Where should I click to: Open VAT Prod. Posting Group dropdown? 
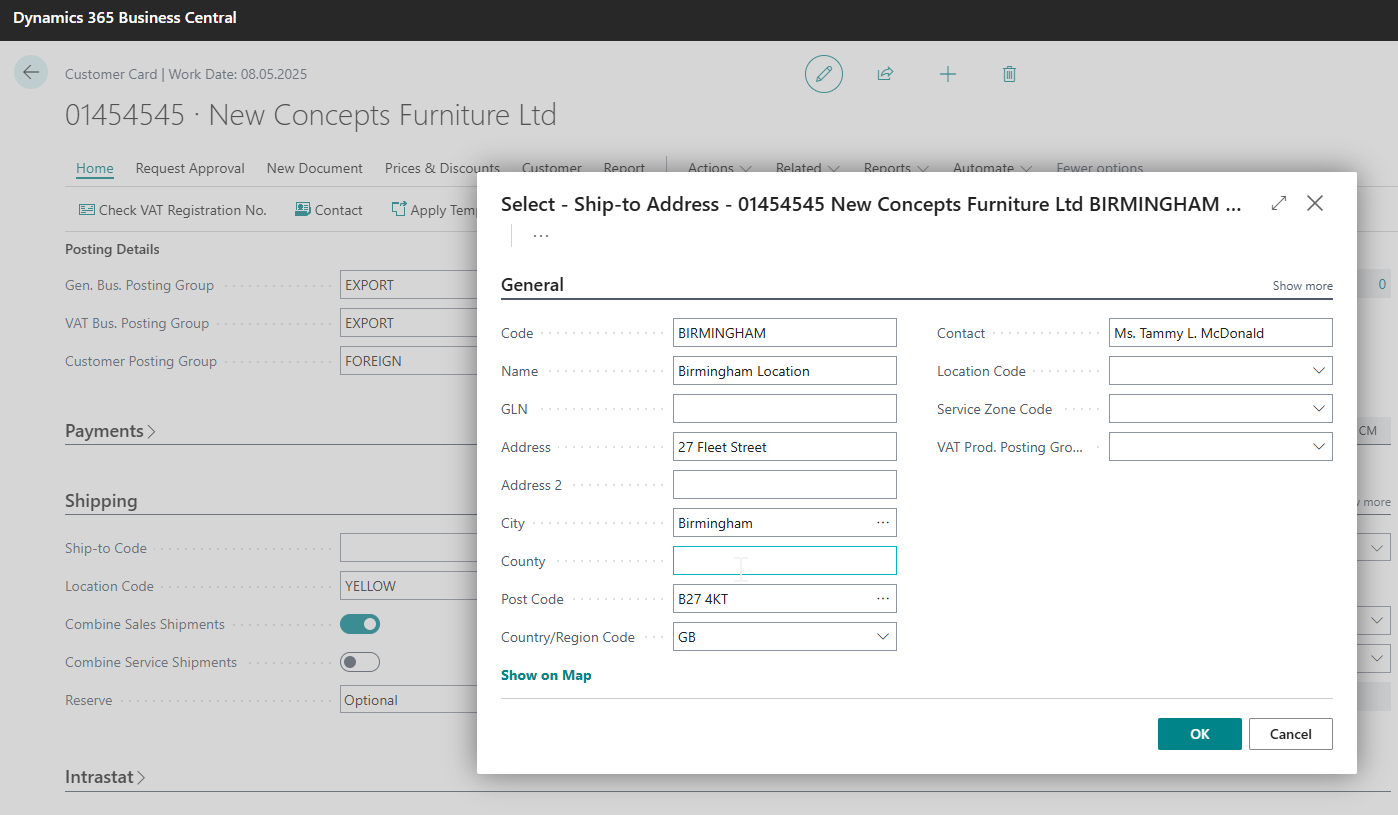(x=1319, y=447)
